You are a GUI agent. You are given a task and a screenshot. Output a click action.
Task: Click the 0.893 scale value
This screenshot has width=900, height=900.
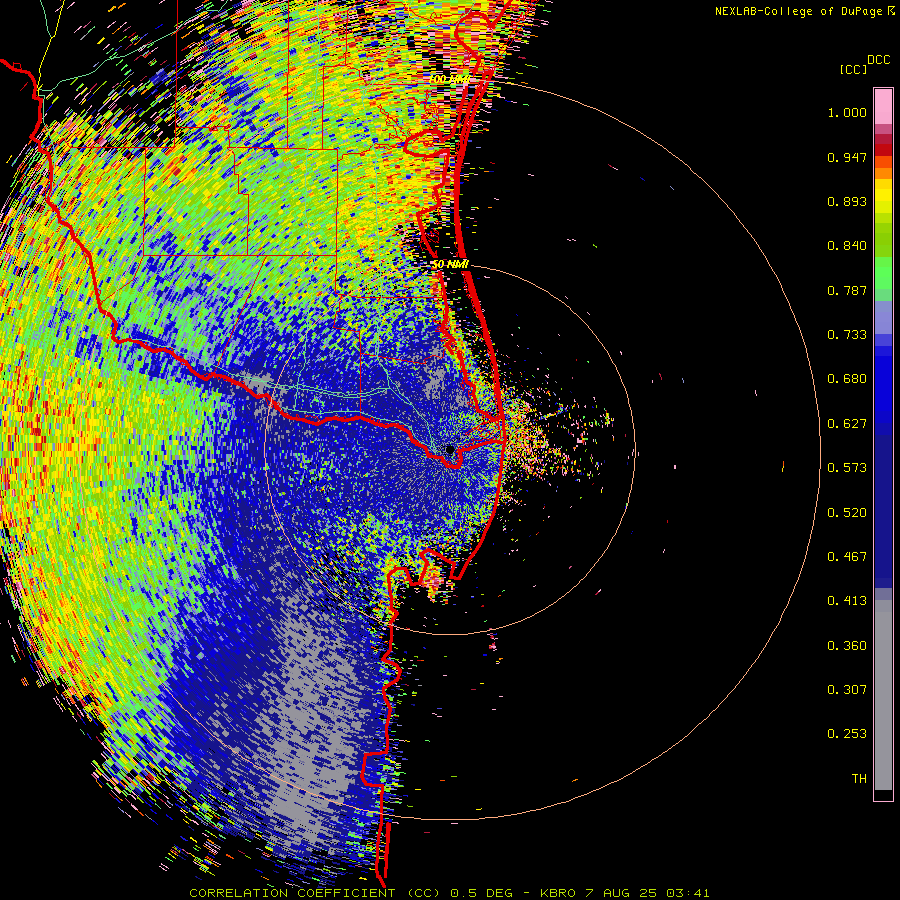click(x=847, y=201)
